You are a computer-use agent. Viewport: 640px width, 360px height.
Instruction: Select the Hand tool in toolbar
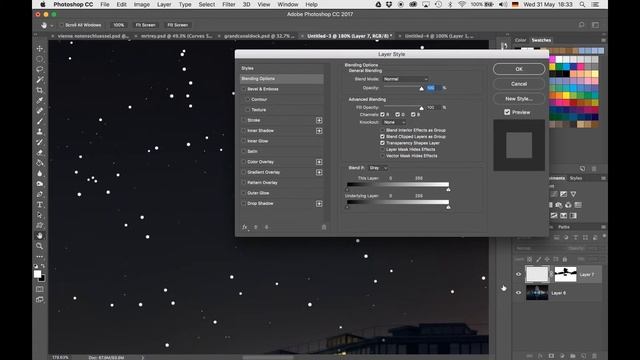40,236
